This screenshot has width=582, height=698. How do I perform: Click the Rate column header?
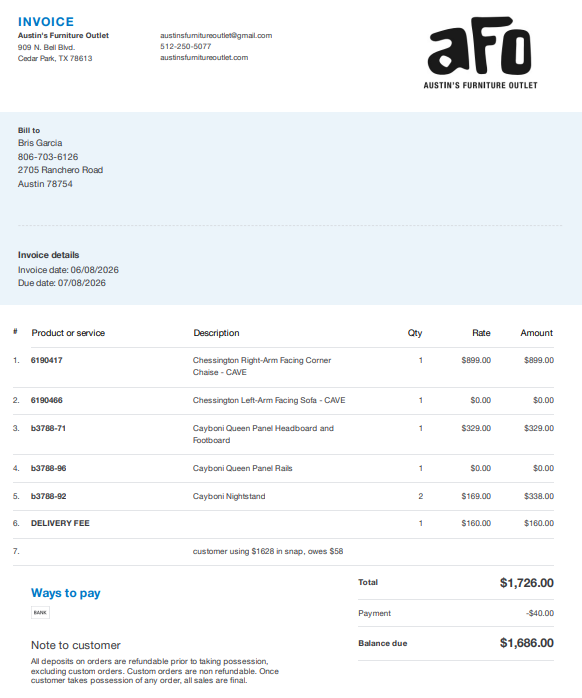(481, 333)
